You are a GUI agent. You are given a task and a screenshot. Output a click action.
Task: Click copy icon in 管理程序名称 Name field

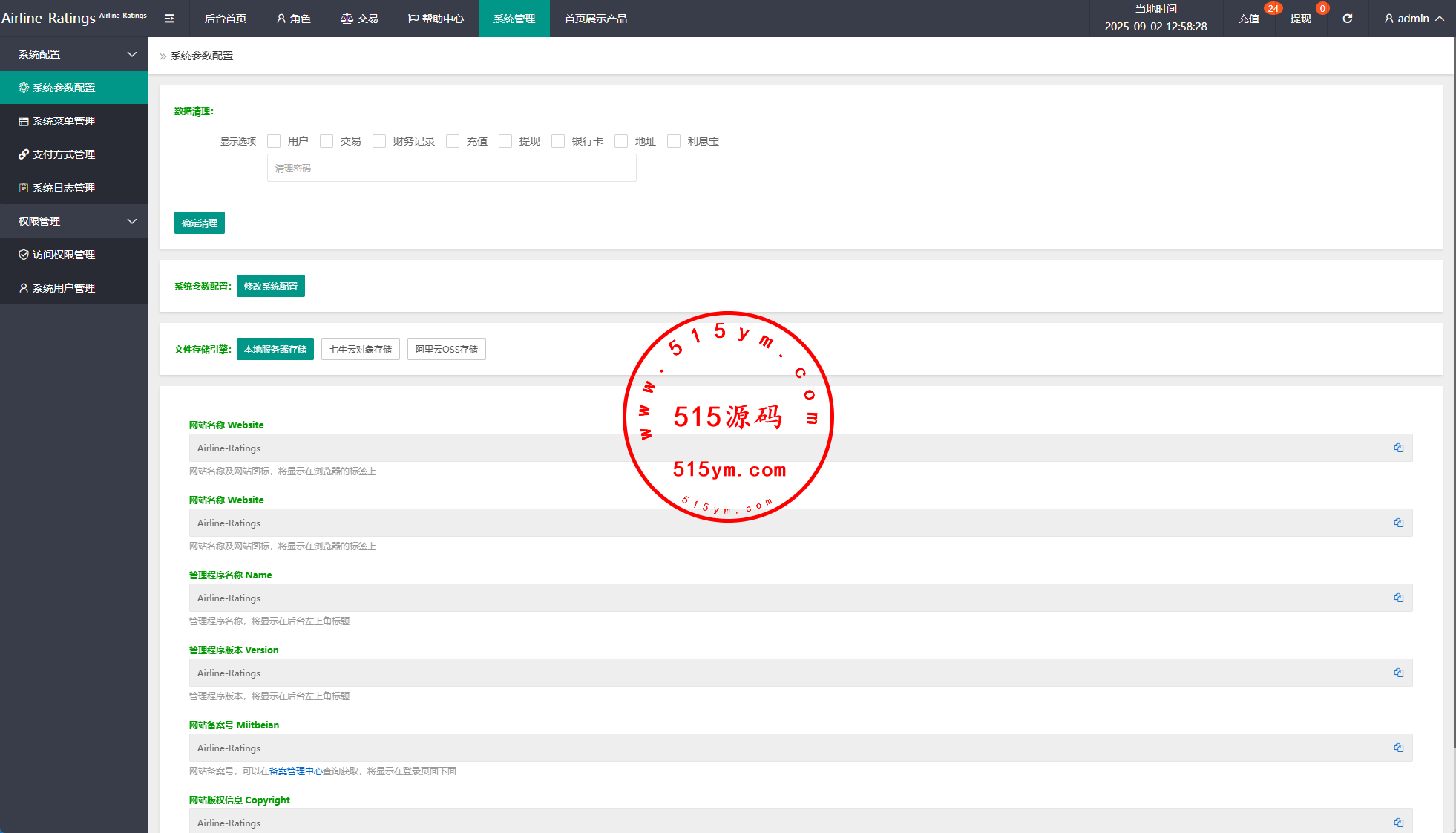pyautogui.click(x=1398, y=598)
